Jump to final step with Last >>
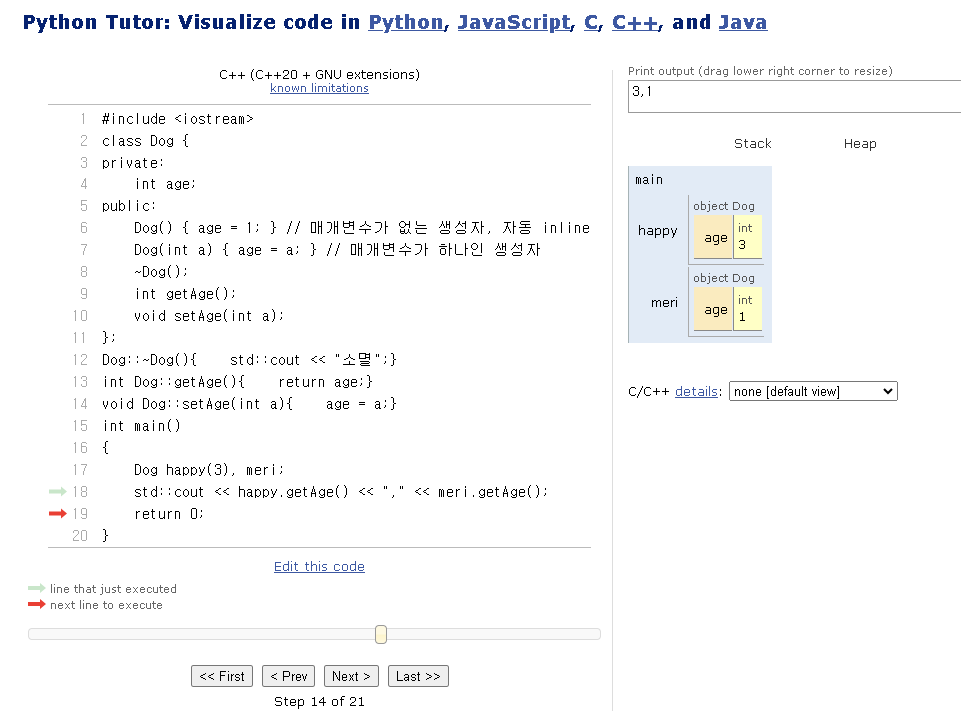The height and width of the screenshot is (711, 961). pyautogui.click(x=418, y=676)
